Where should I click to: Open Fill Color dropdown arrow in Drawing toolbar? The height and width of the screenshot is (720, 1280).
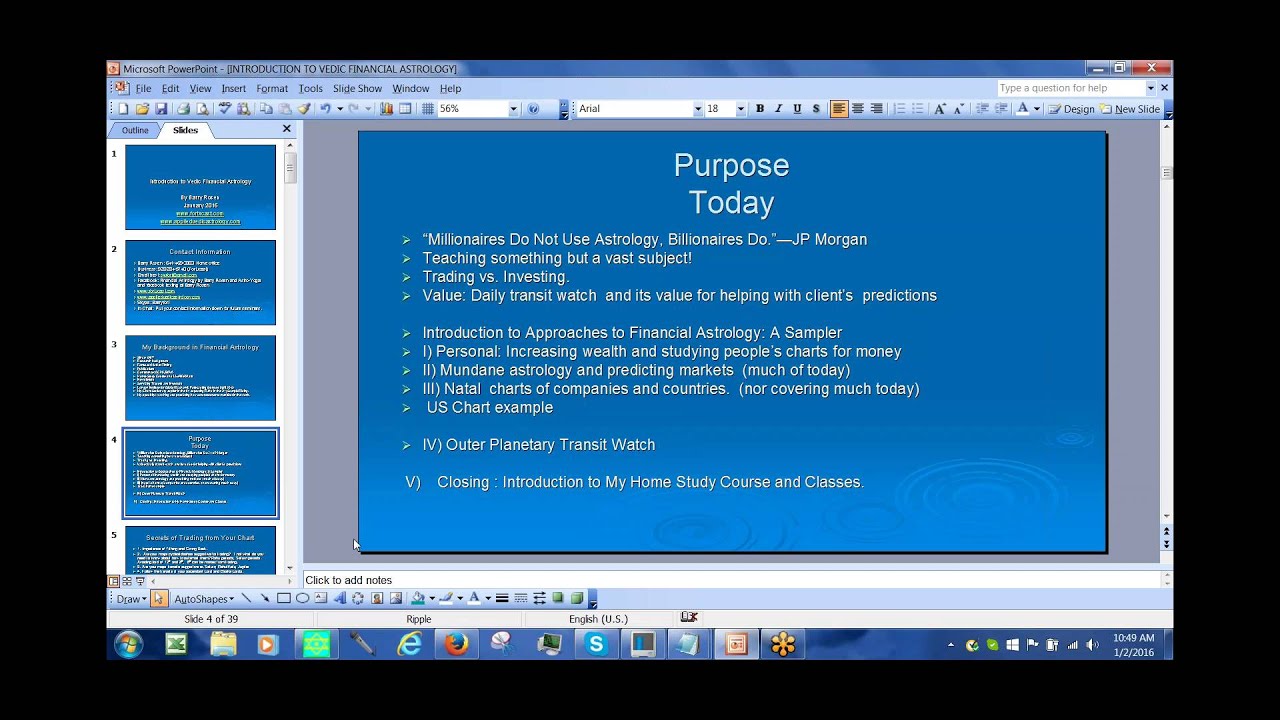tap(432, 598)
